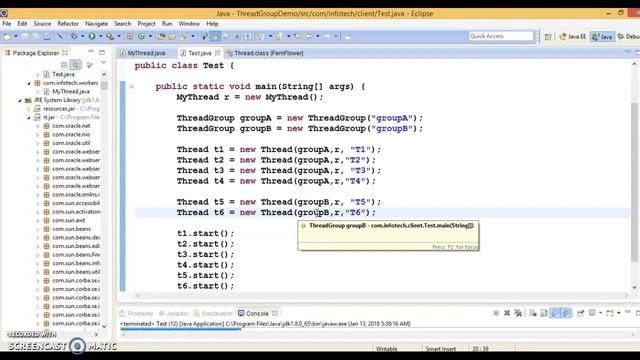This screenshot has width=640, height=360.
Task: Toggle Link with Editor in Package Explorer
Action: (76, 65)
